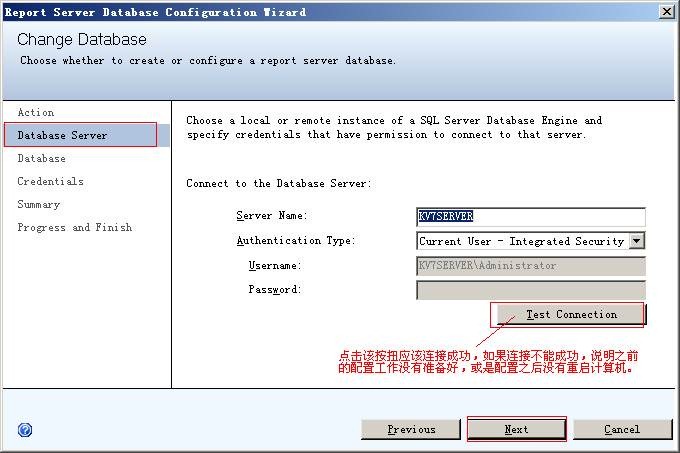Select Progress and Finish step

pyautogui.click(x=75, y=228)
